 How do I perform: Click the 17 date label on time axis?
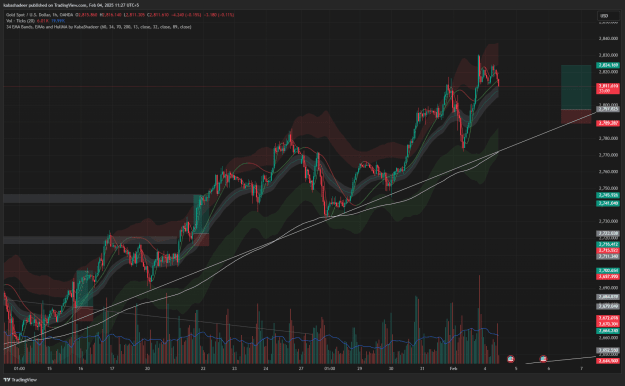[x=112, y=368]
